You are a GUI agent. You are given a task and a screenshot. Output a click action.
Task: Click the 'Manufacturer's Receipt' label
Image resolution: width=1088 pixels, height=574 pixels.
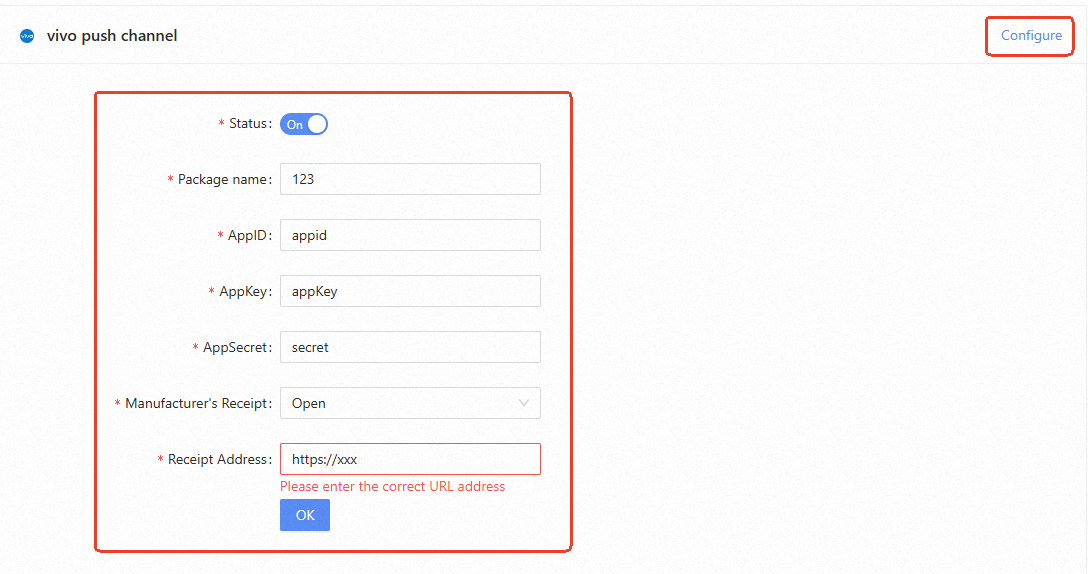tap(198, 403)
